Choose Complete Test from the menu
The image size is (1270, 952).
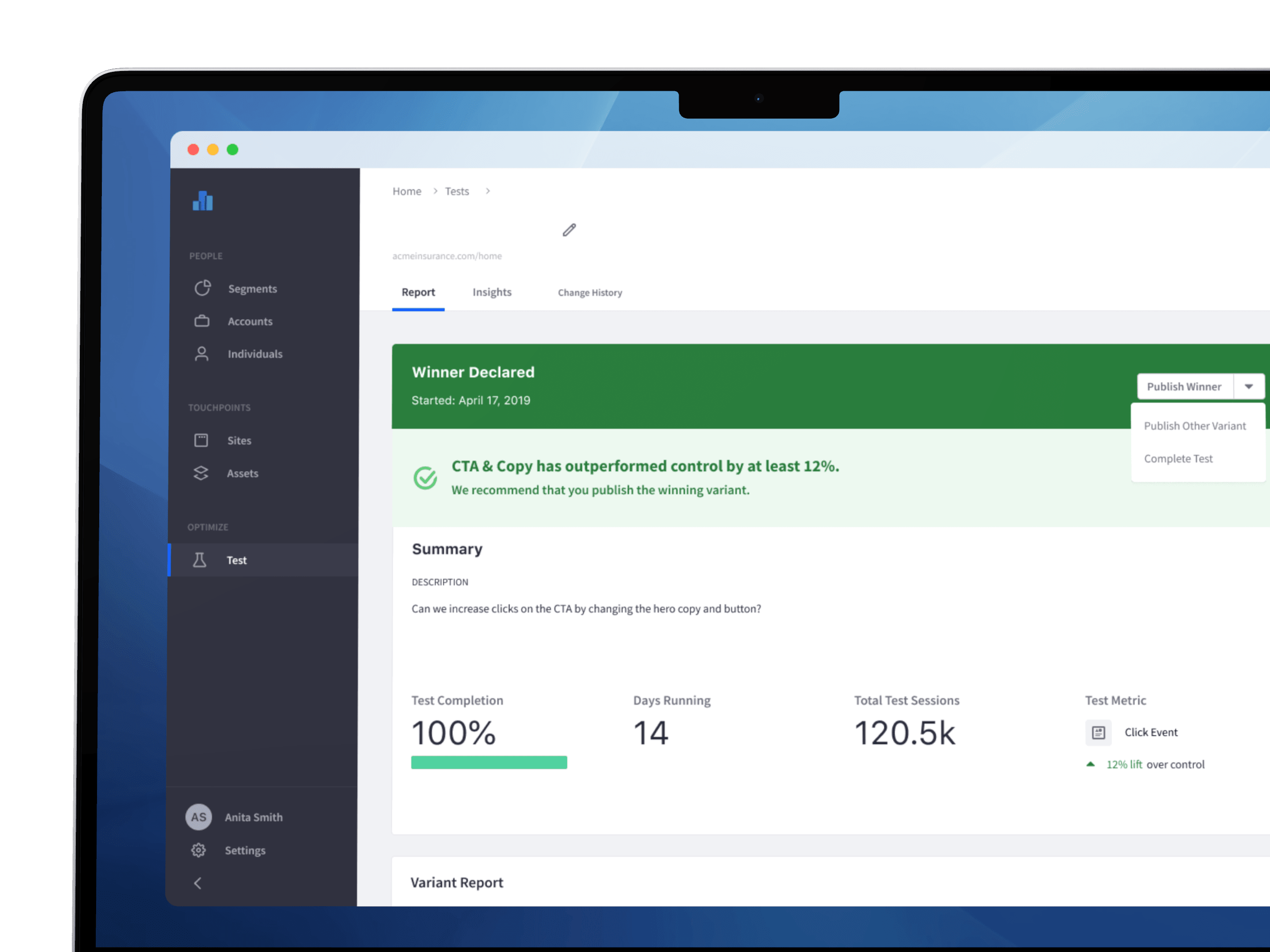click(x=1178, y=458)
